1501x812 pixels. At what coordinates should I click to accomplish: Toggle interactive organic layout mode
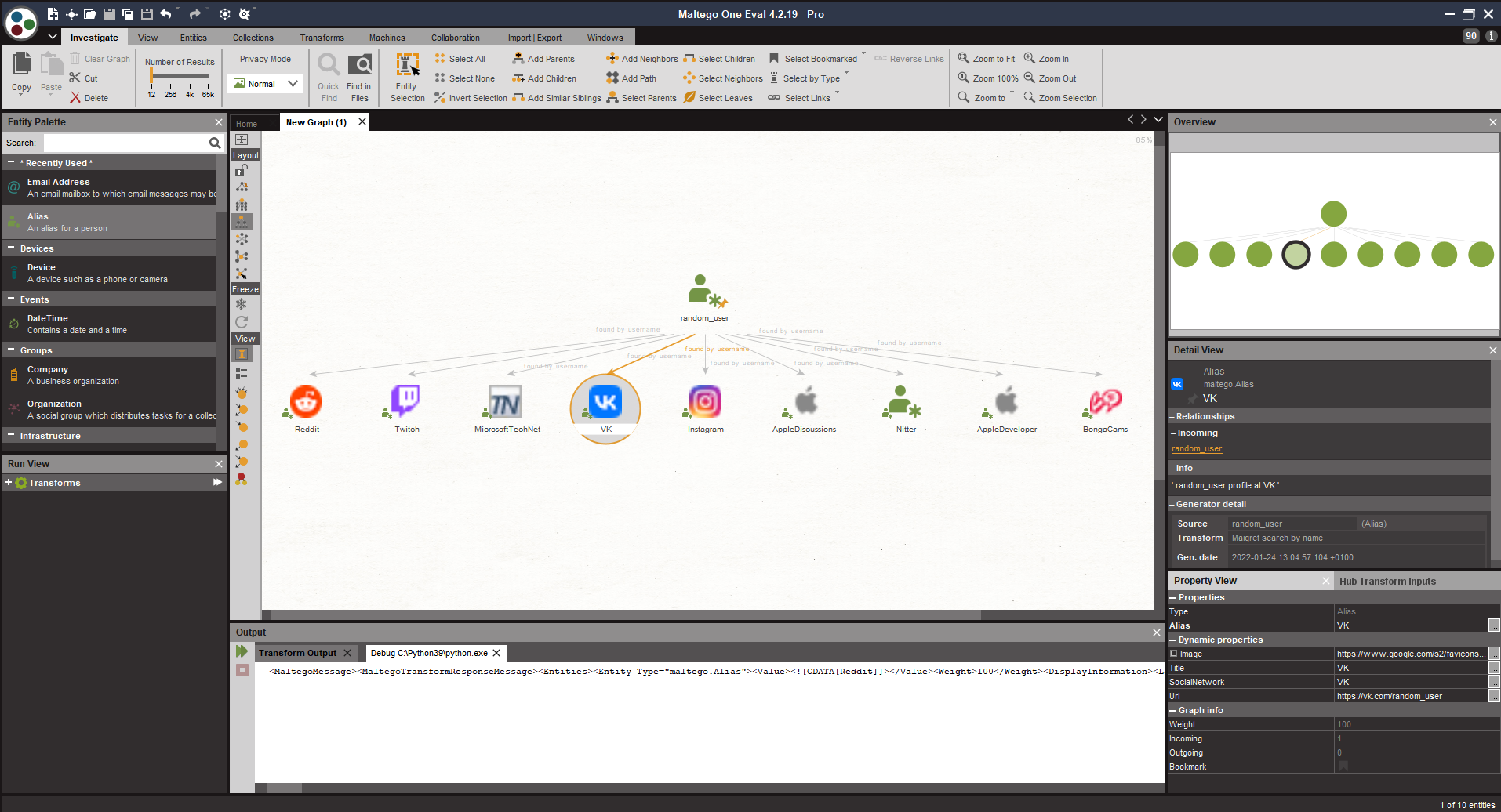[242, 274]
